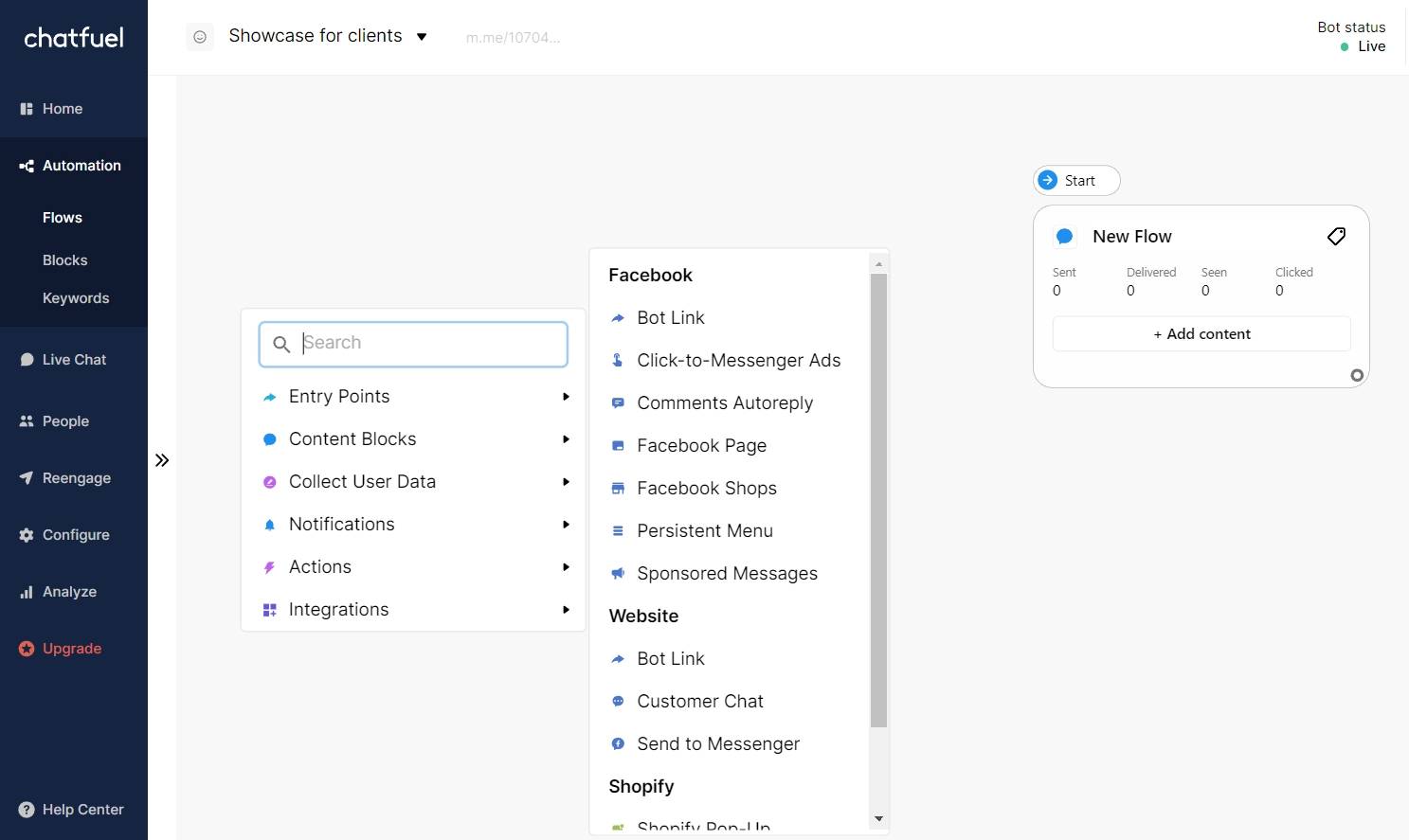Expand sidebar with double chevron icon
Screen dimensions: 1409x840
click(162, 460)
